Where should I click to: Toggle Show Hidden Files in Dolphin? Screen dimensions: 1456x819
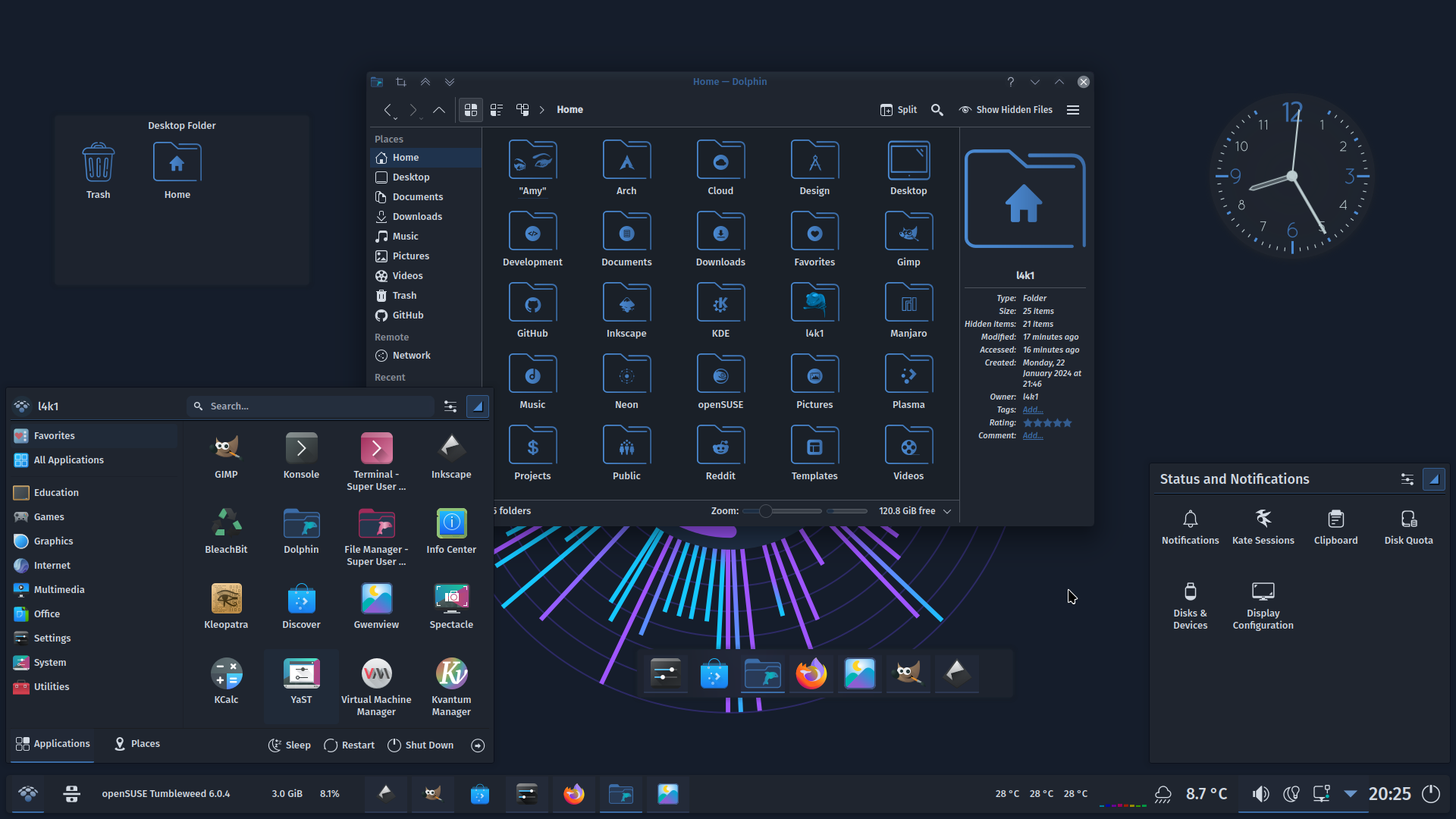click(1006, 110)
